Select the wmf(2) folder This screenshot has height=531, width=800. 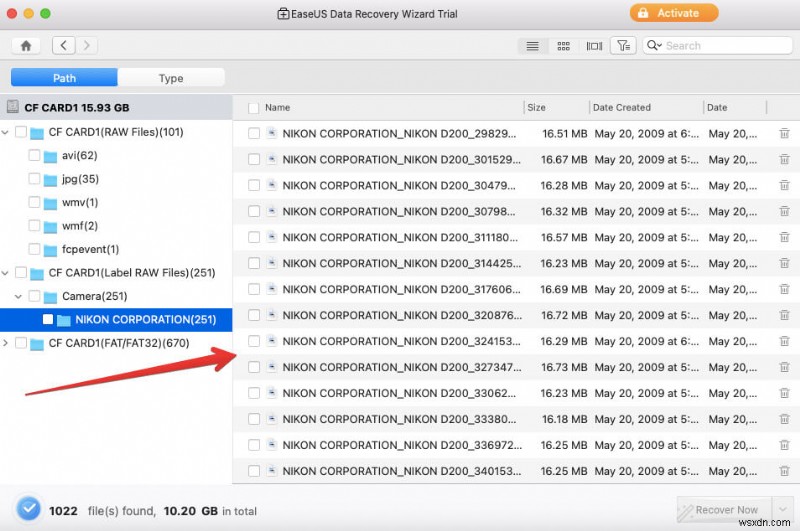(80, 226)
